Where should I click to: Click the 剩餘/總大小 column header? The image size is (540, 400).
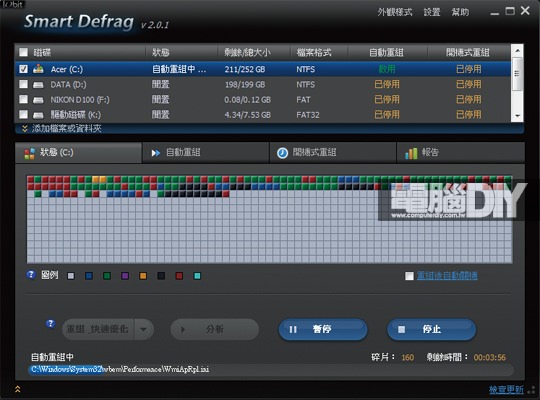[x=247, y=52]
